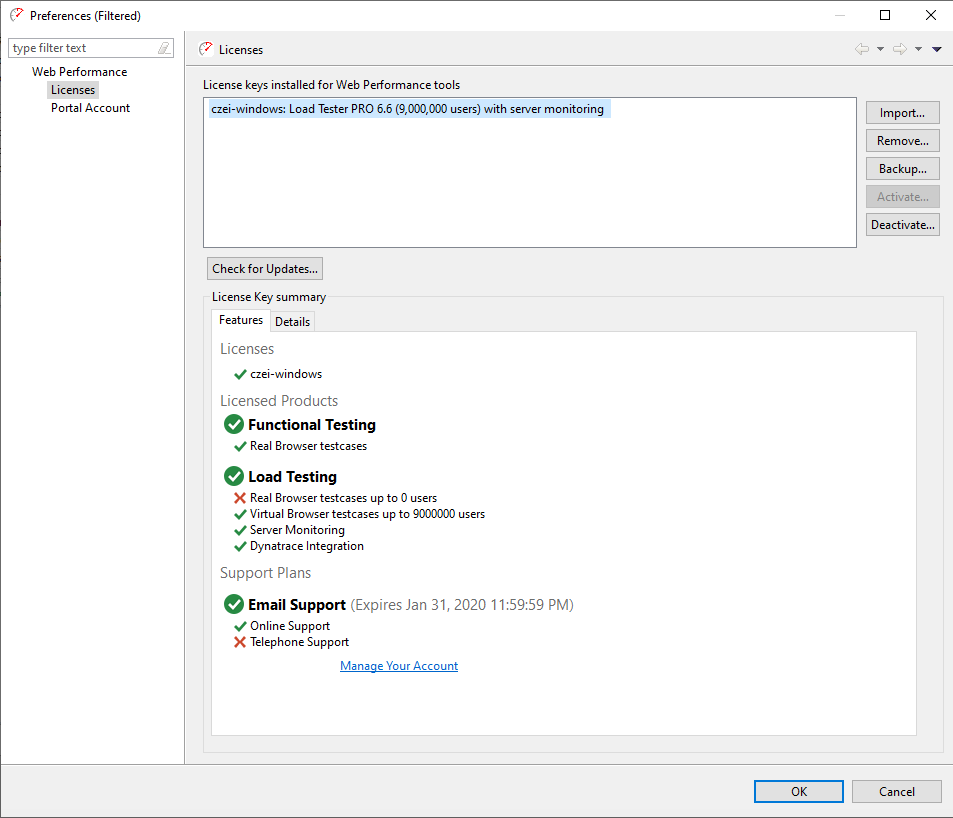Viewport: 953px width, 818px height.
Task: Maximize the Preferences window
Action: coord(885,15)
